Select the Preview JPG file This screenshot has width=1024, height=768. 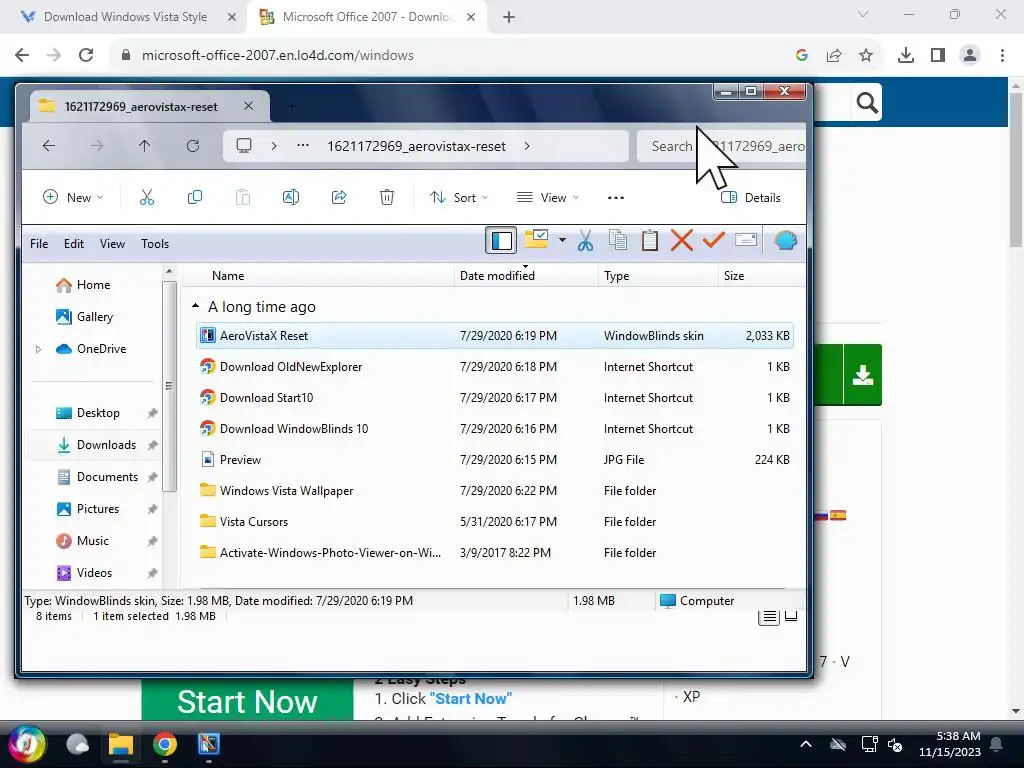click(x=495, y=460)
